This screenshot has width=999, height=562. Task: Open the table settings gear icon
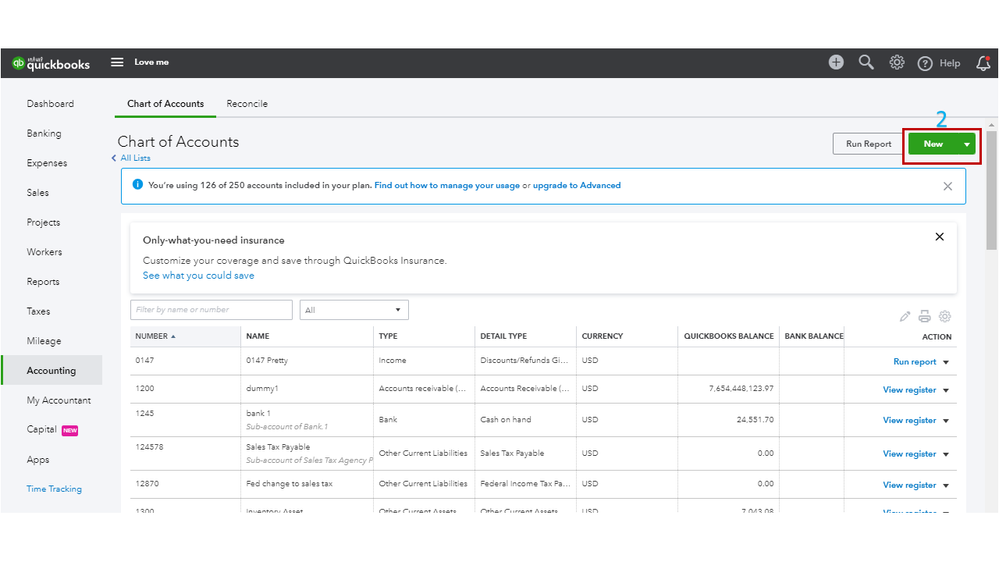[x=945, y=316]
